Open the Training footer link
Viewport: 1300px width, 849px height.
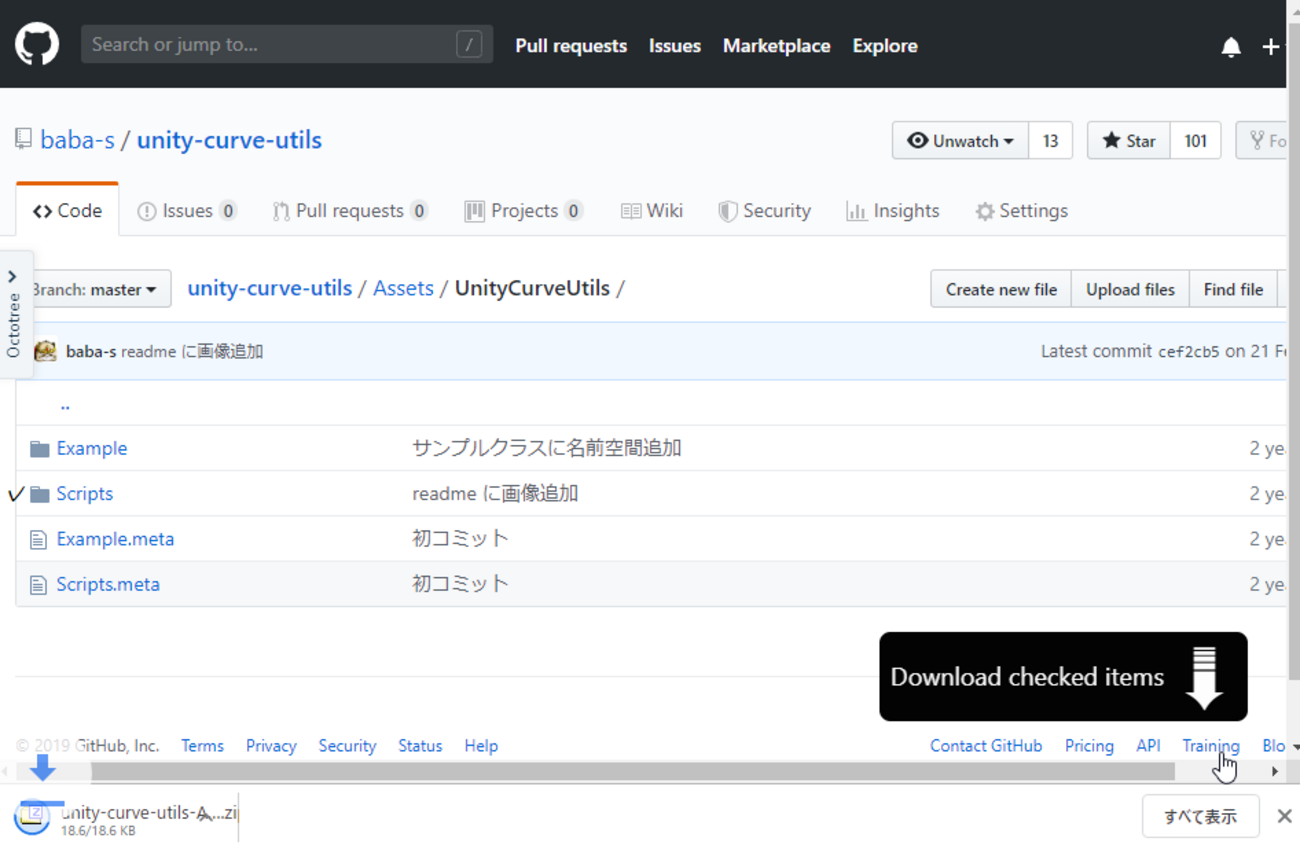click(1211, 745)
